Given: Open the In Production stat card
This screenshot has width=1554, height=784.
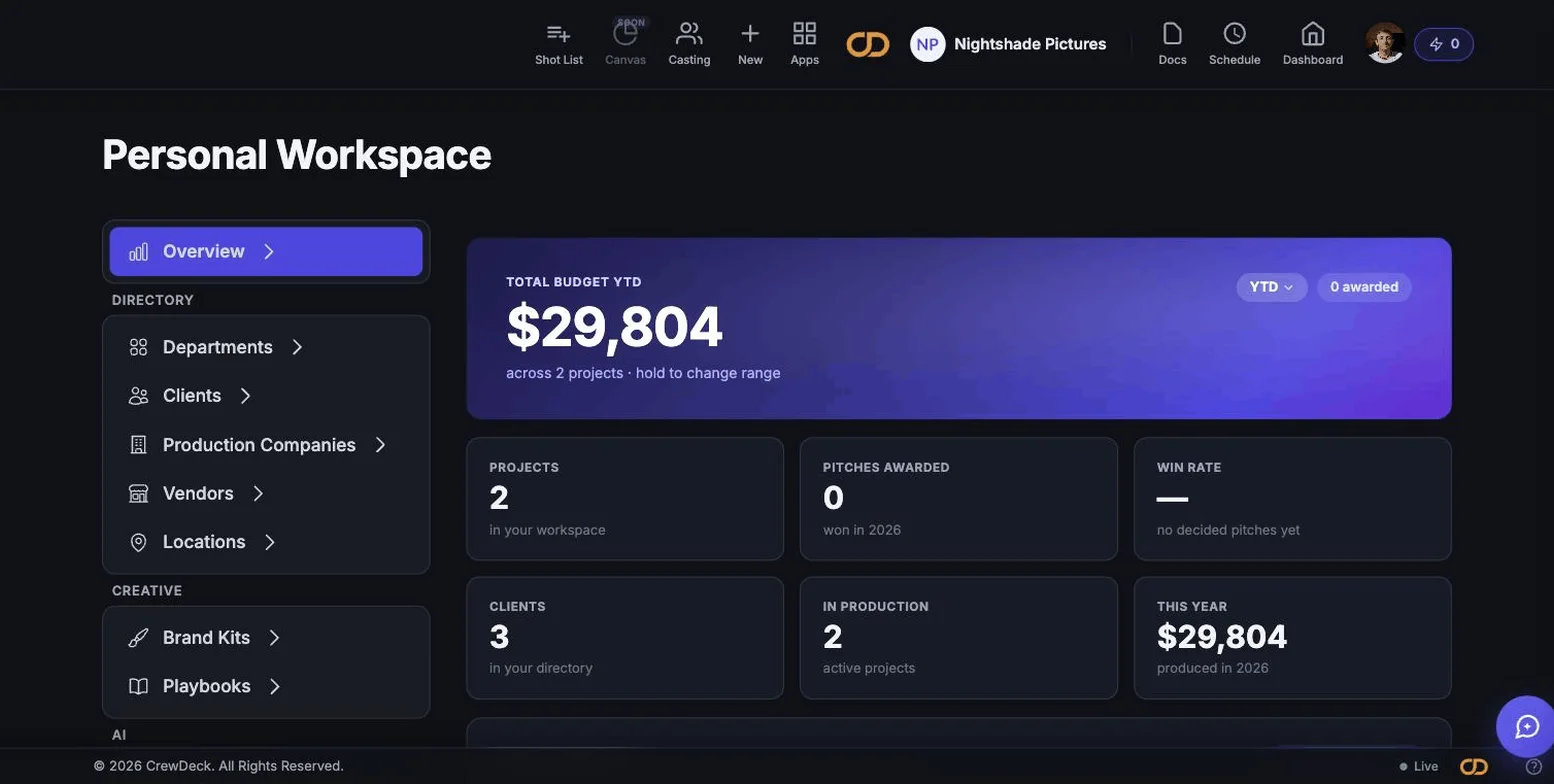Looking at the screenshot, I should click(959, 638).
